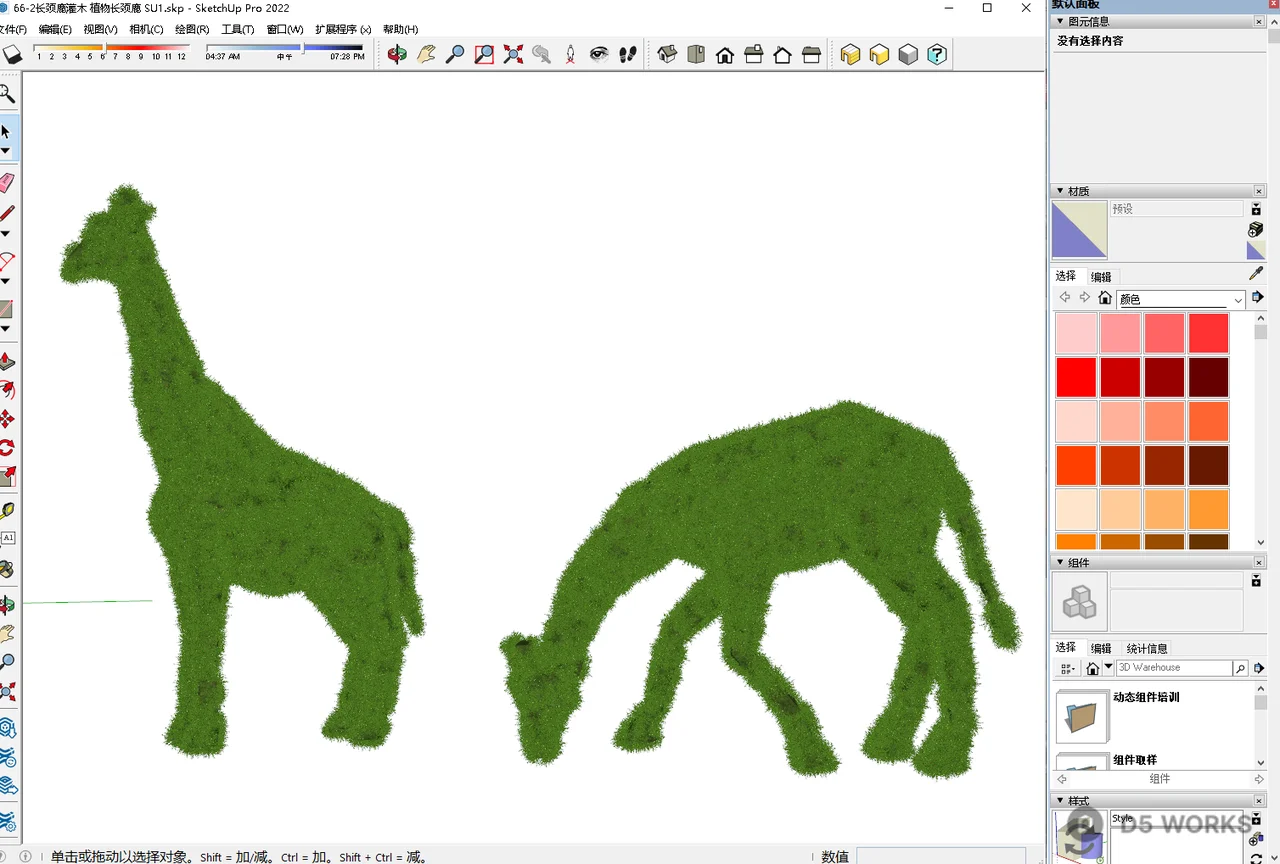The image size is (1280, 864).
Task: Switch to Top standard view
Action: pos(696,54)
